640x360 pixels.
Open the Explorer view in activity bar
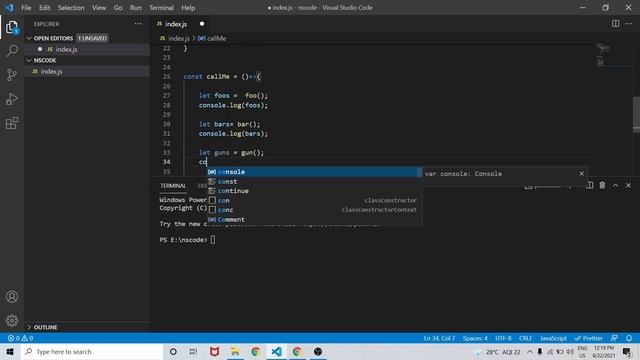(12, 27)
